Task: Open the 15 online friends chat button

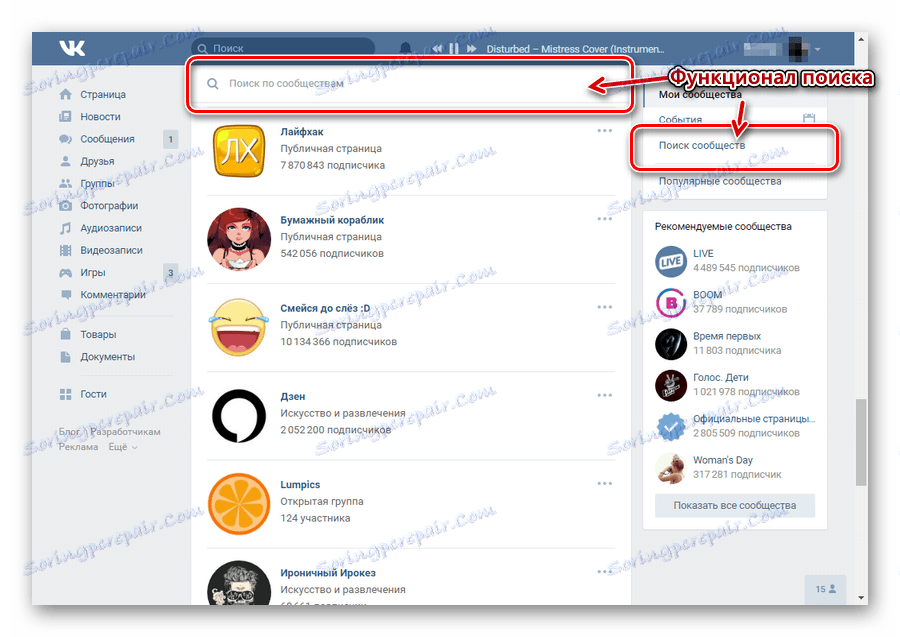Action: 825,589
